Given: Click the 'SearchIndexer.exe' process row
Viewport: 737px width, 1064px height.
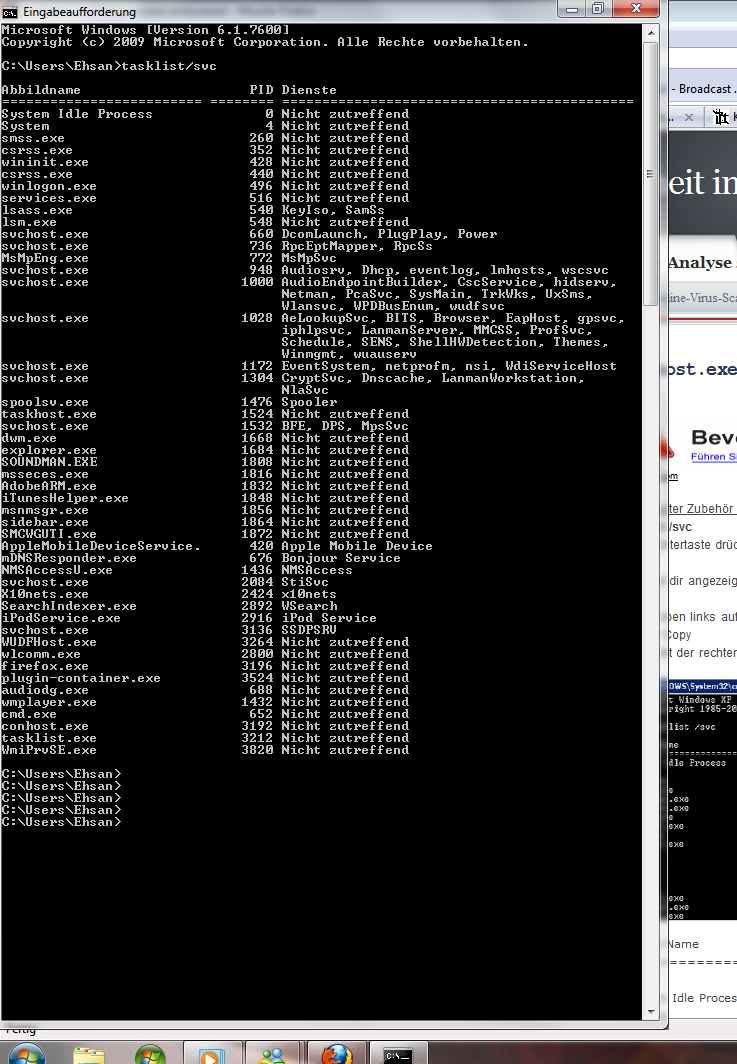Looking at the screenshot, I should [169, 606].
